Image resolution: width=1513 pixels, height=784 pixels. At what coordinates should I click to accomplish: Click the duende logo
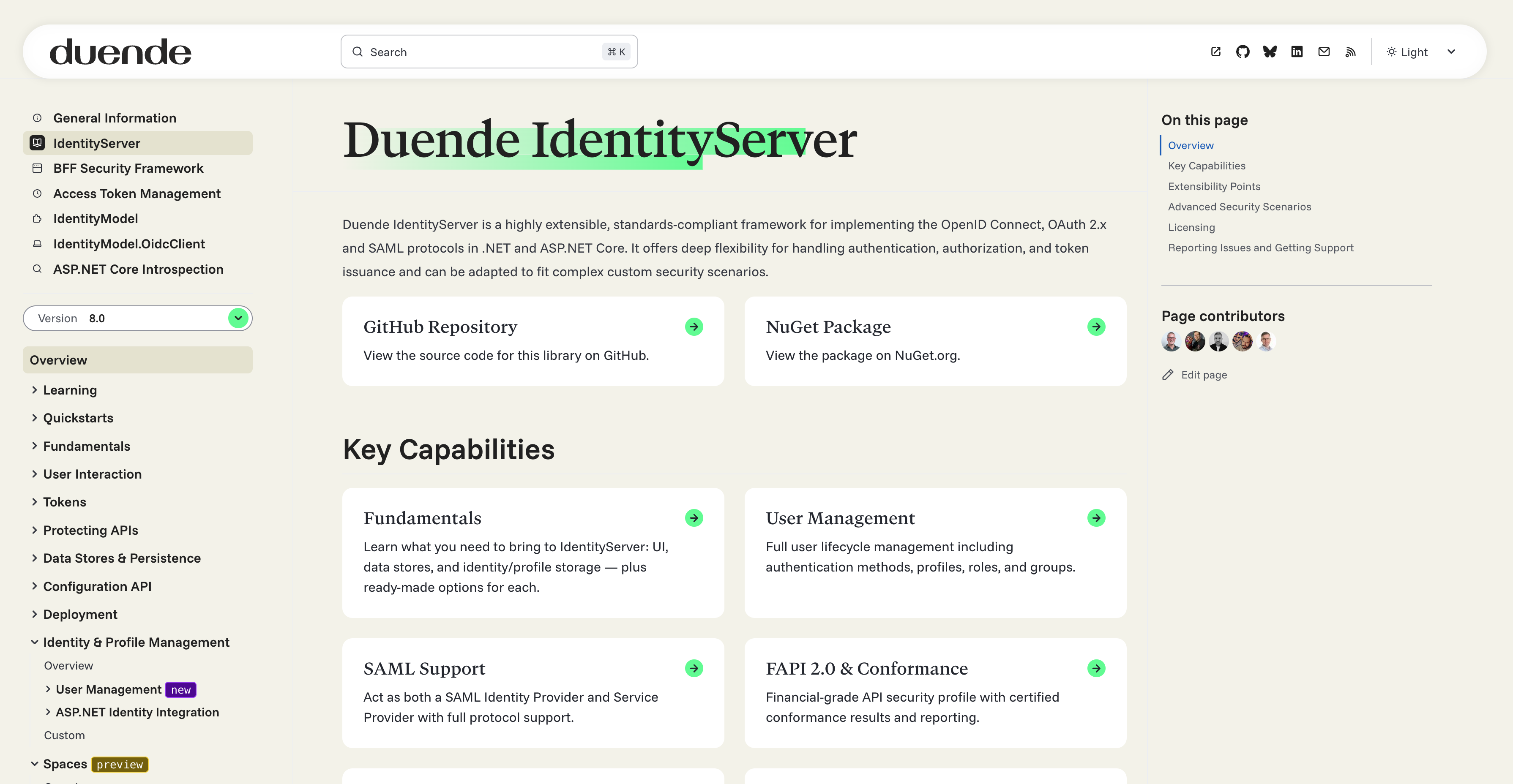tap(120, 52)
